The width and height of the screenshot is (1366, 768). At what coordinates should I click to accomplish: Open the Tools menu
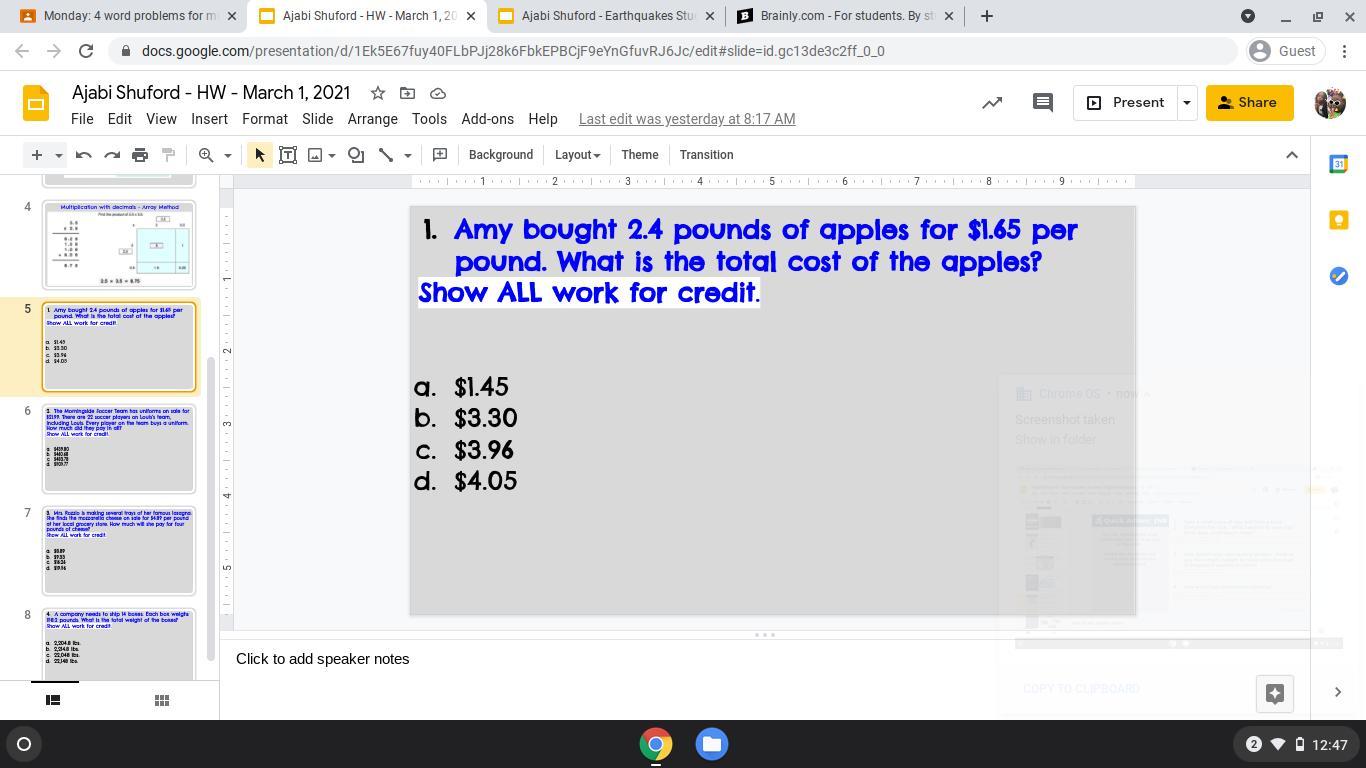point(429,119)
